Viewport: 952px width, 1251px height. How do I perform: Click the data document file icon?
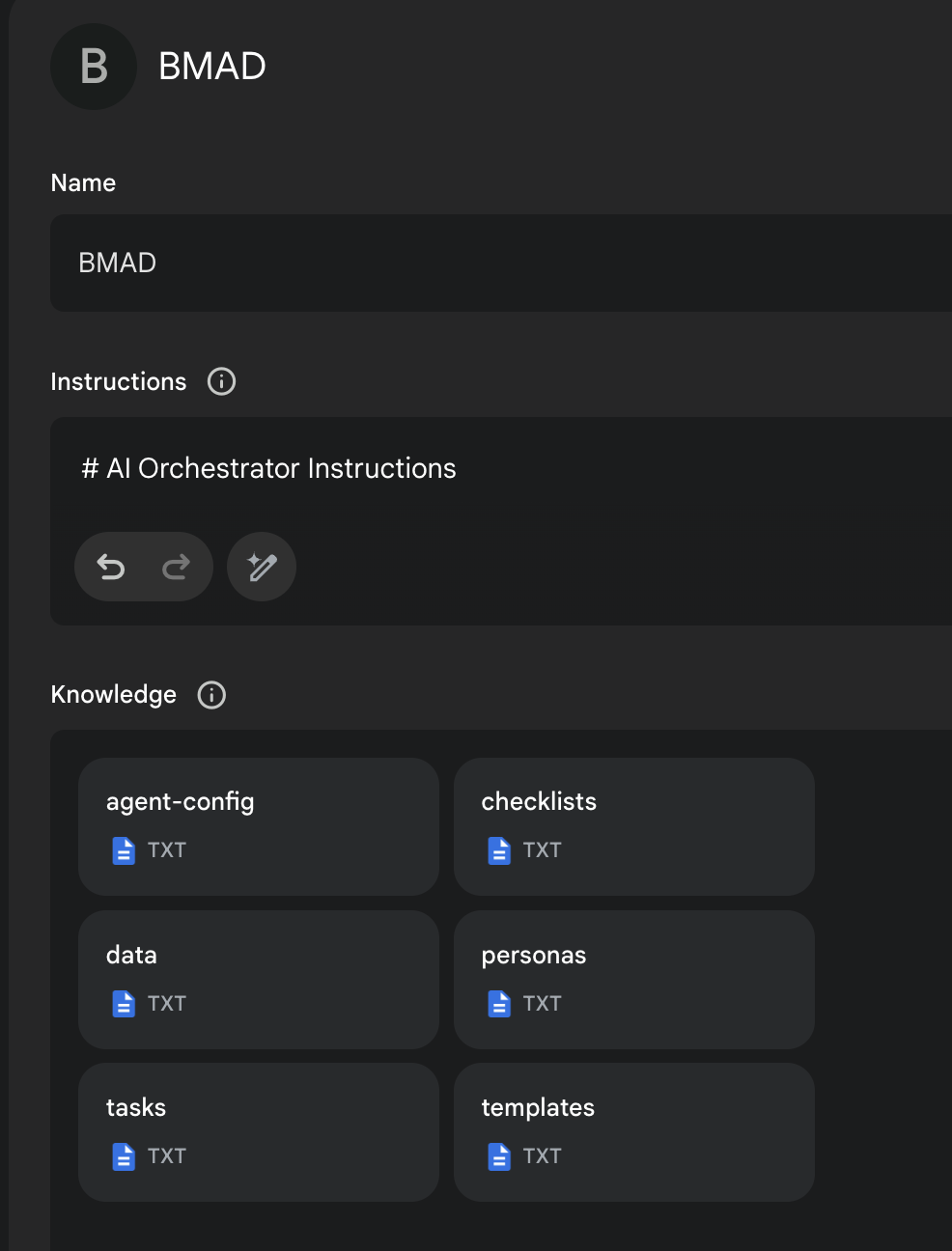click(x=124, y=1004)
